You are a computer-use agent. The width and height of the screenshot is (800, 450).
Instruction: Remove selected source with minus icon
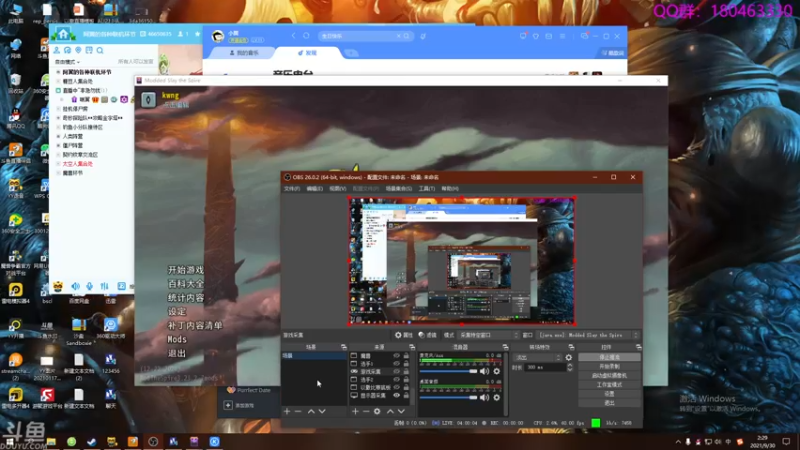click(366, 411)
